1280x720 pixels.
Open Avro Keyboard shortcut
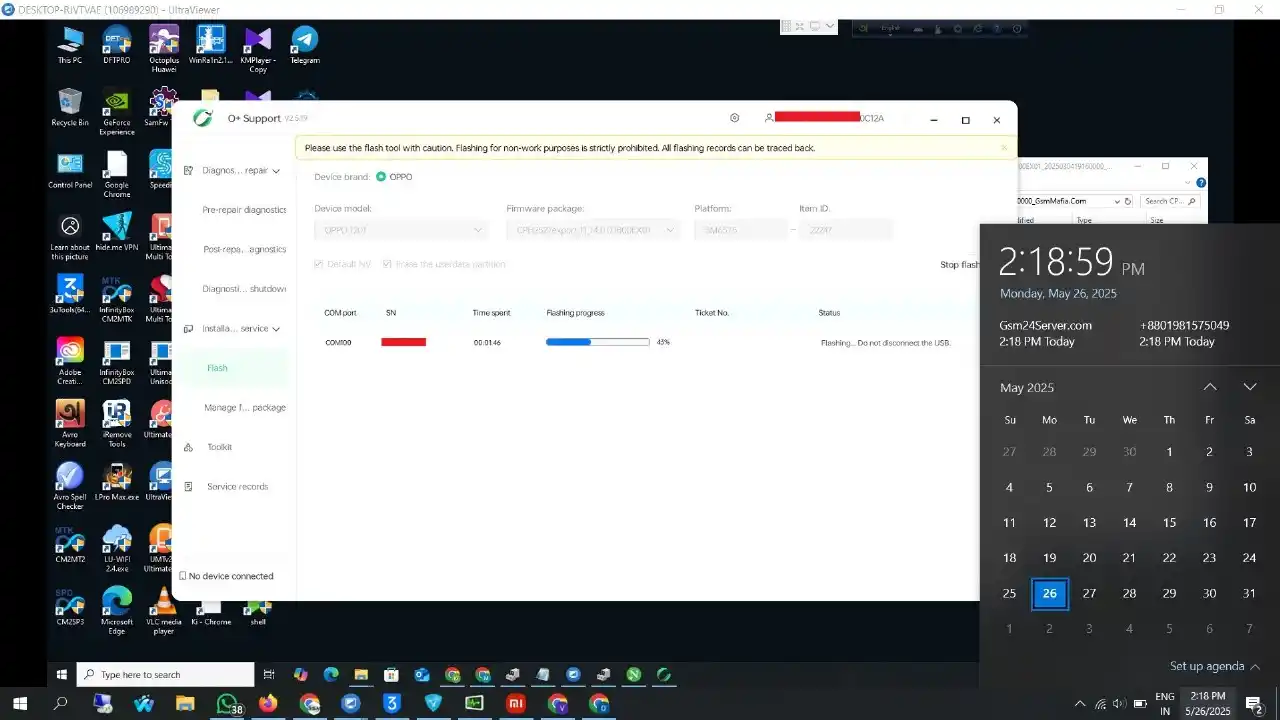point(70,424)
